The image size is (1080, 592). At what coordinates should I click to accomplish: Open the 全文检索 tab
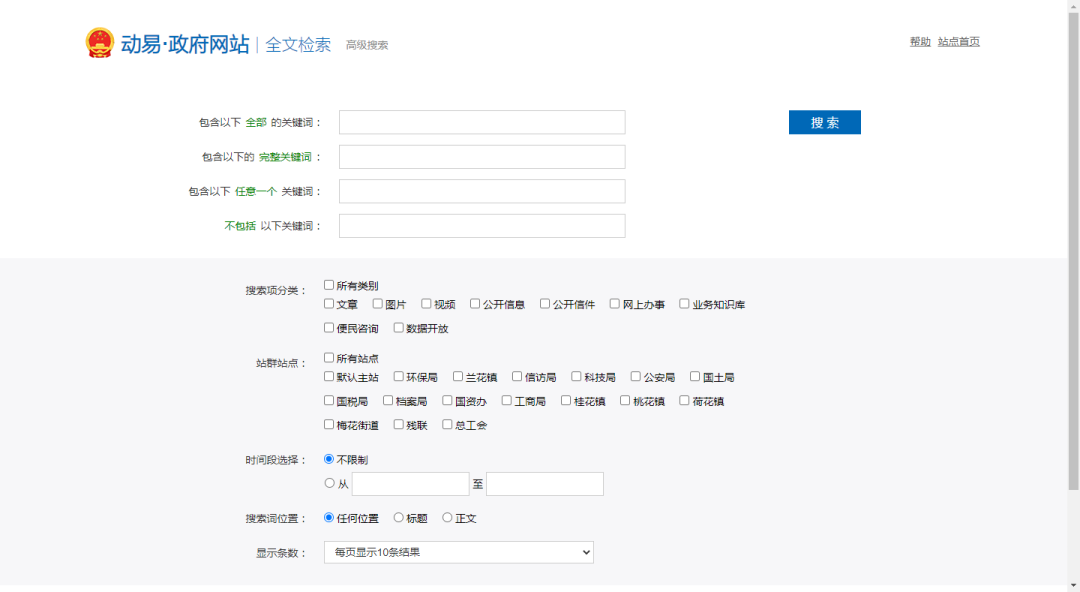[297, 45]
